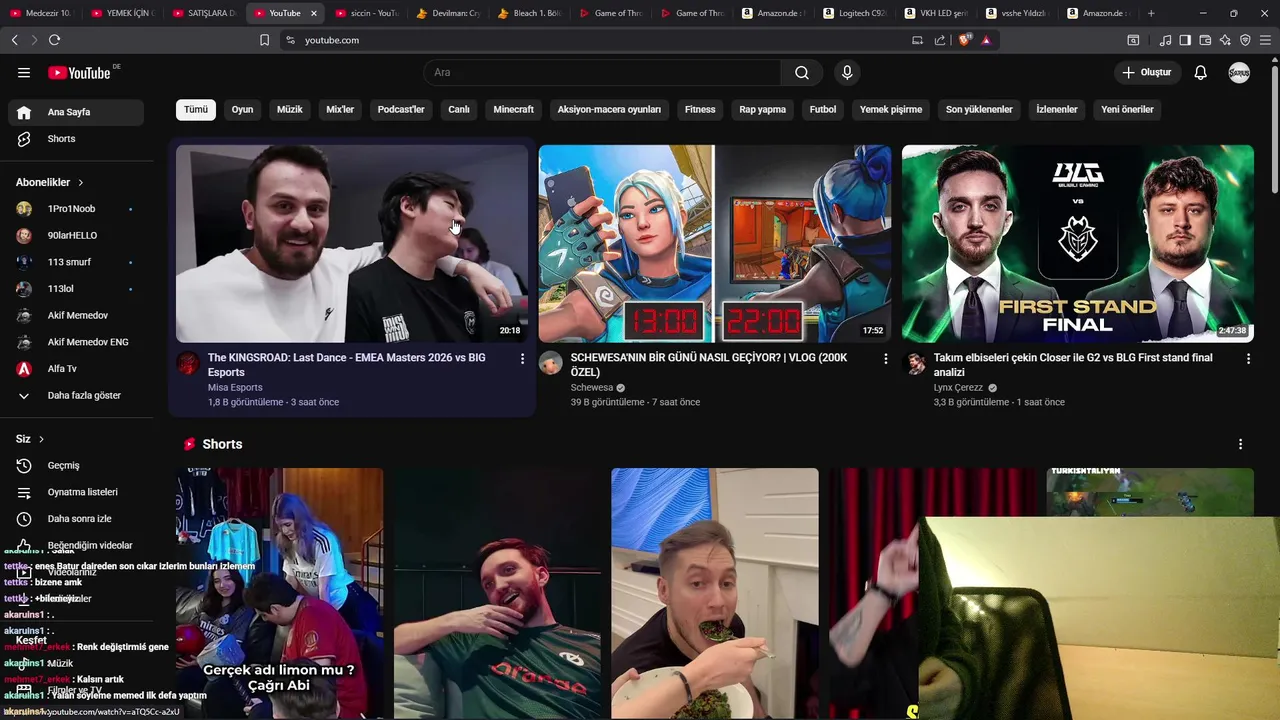Open Brave wallet icon
The height and width of the screenshot is (720, 1280).
[1205, 40]
